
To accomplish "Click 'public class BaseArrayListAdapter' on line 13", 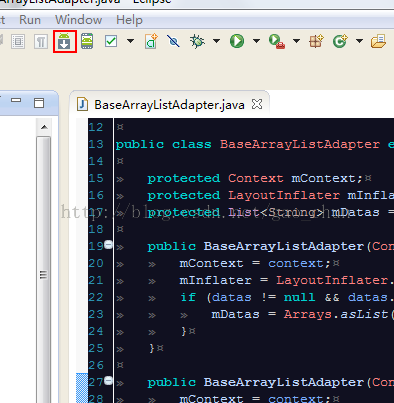I will [248, 144].
